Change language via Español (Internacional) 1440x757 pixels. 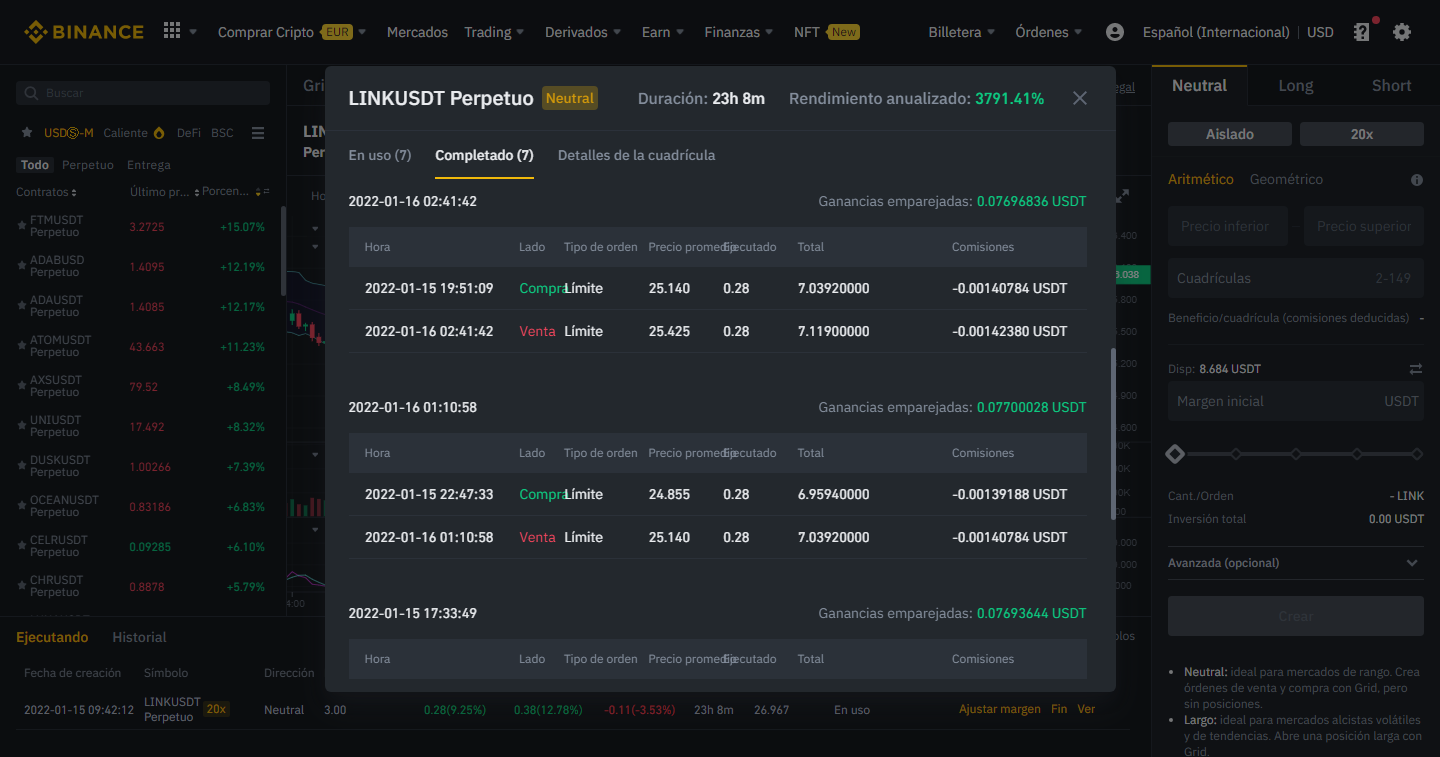[1216, 32]
